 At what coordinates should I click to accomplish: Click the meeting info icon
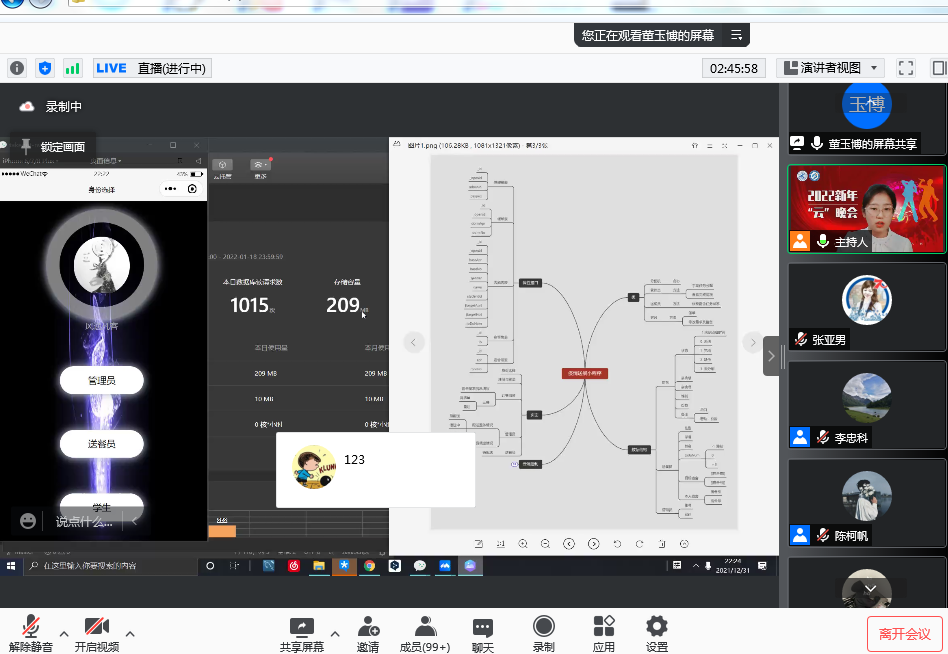(17, 68)
